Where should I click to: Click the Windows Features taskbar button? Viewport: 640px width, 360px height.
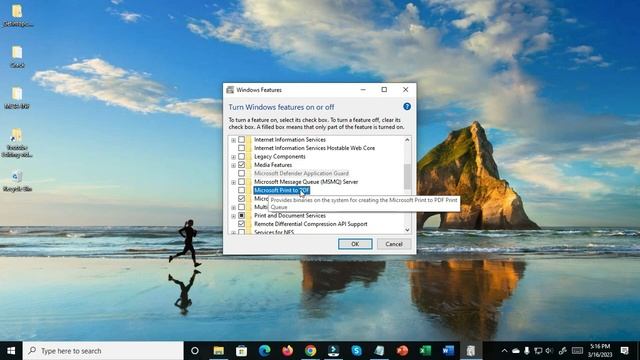(471, 351)
